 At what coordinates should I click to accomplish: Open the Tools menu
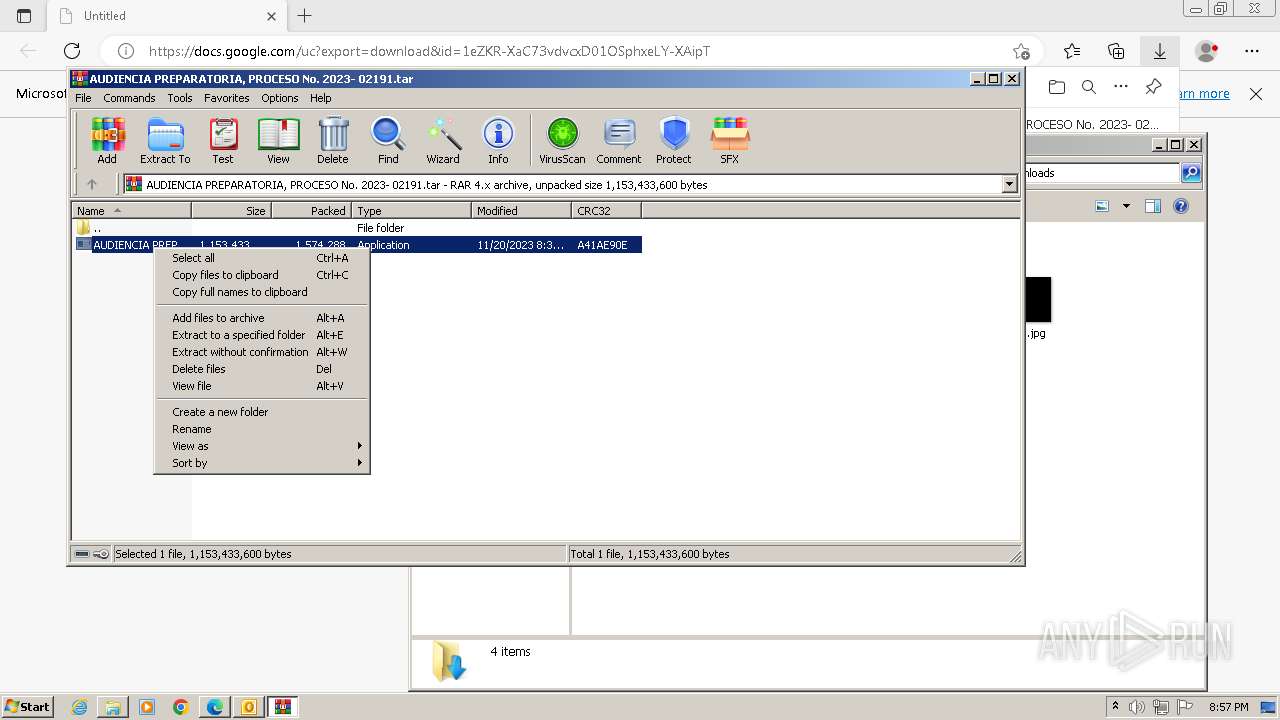pyautogui.click(x=180, y=98)
